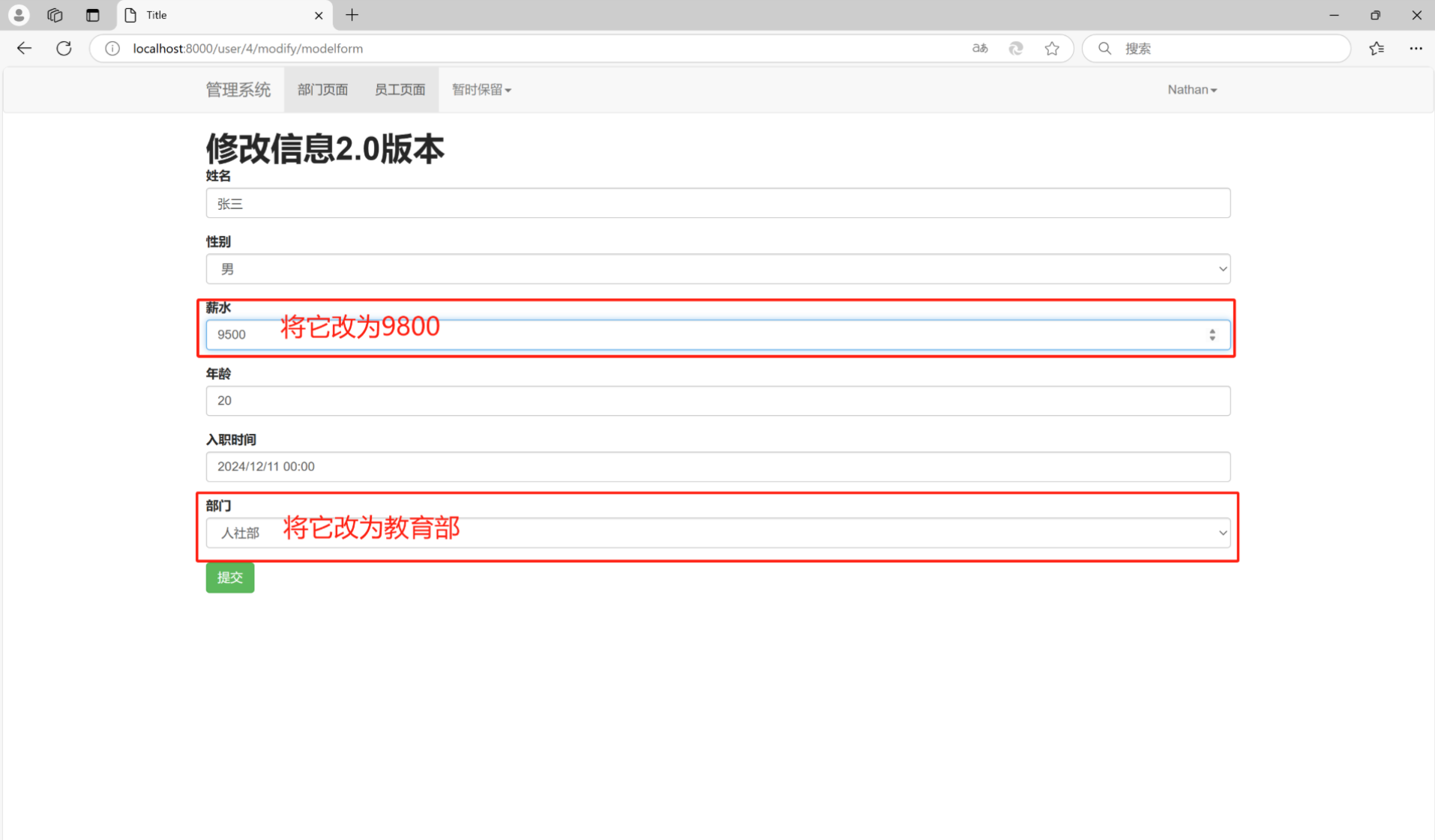Screen dimensions: 1435x840
Task: Open the browser profile icon
Action: pyautogui.click(x=19, y=15)
